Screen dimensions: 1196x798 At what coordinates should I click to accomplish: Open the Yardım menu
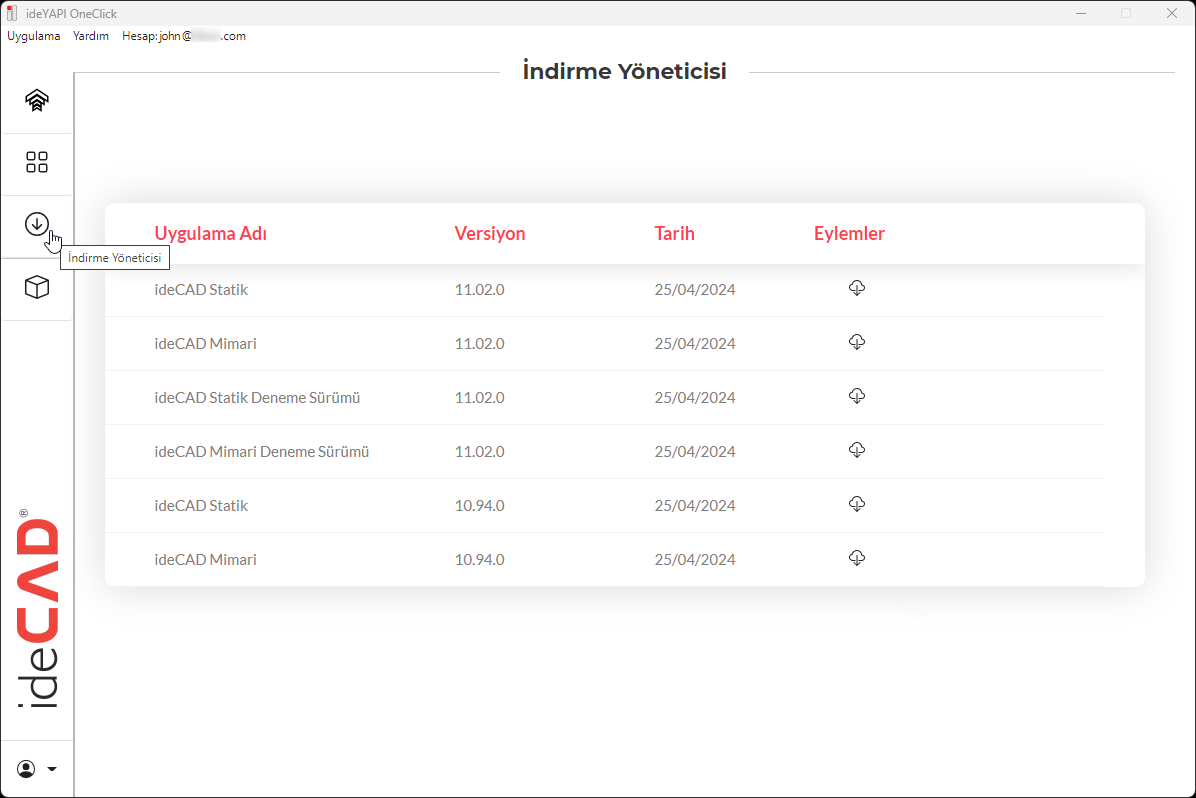pyautogui.click(x=91, y=36)
